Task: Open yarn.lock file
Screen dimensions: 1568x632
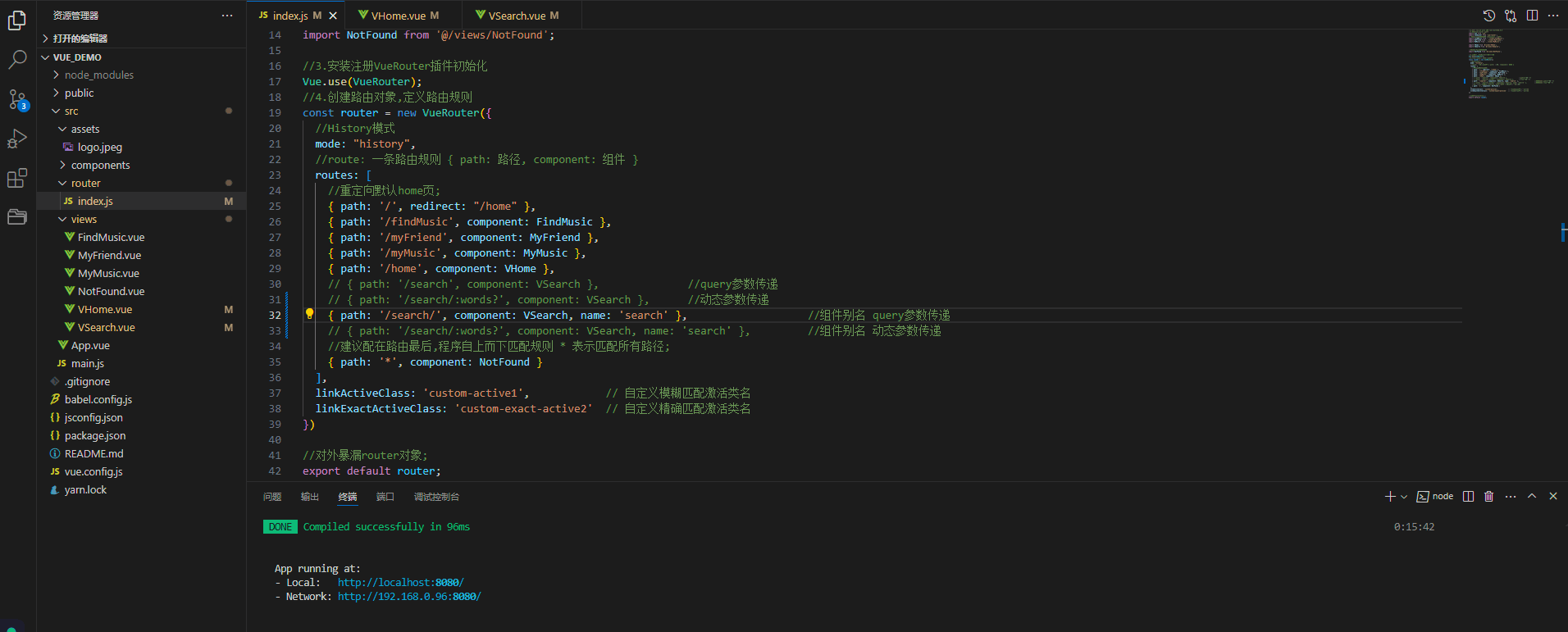Action: (x=142, y=490)
